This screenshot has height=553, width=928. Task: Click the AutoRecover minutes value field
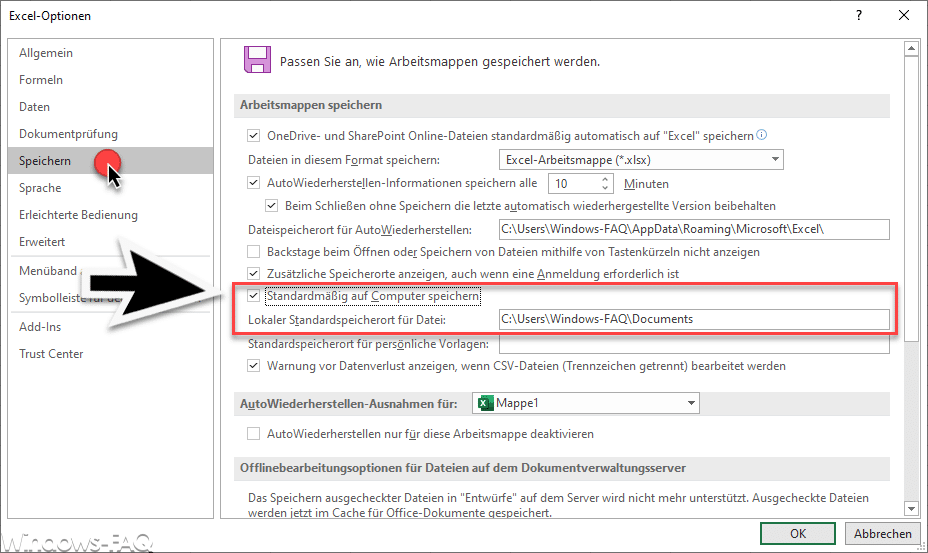coord(574,184)
